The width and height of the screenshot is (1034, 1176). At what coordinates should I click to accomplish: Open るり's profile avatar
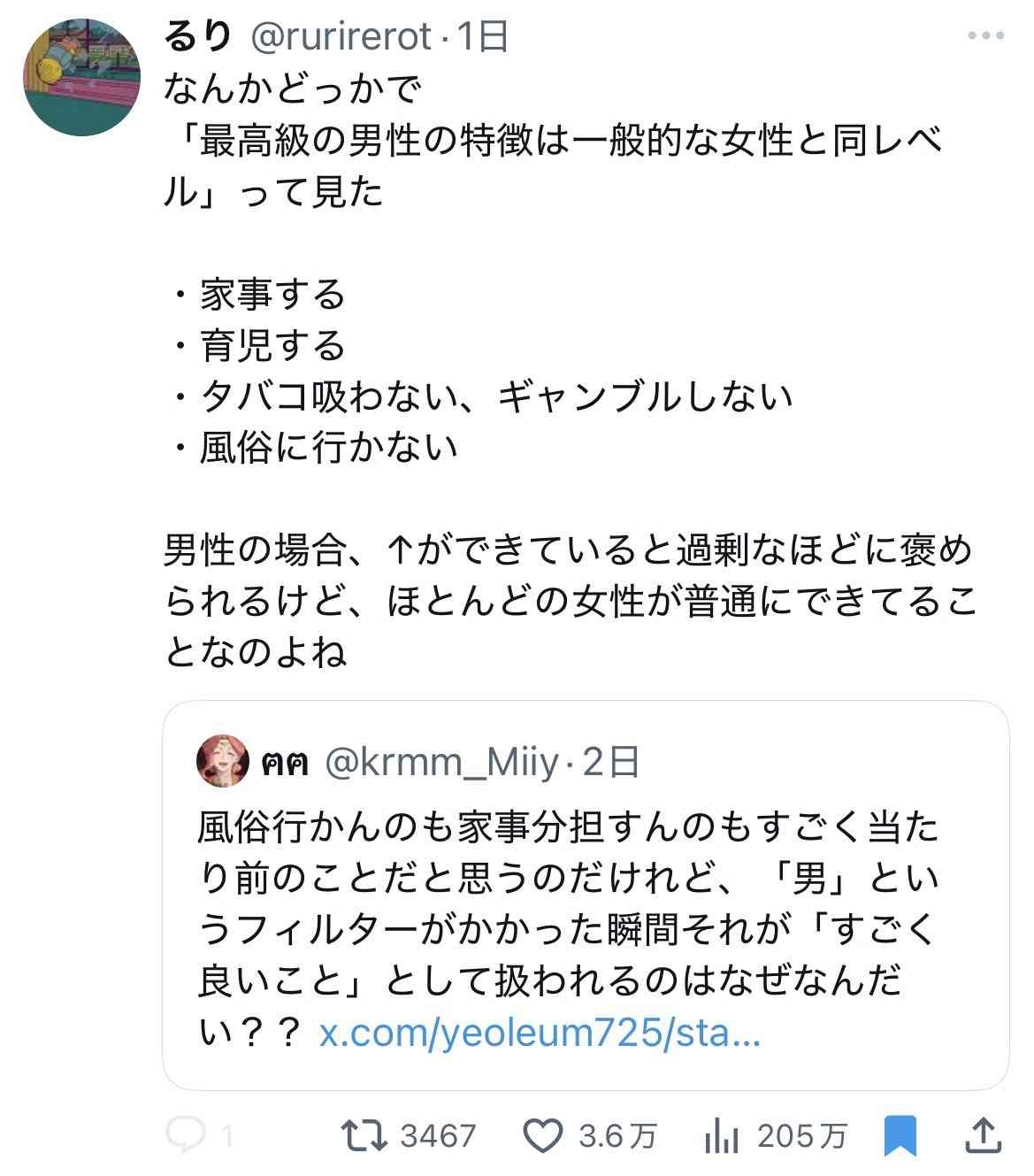(81, 78)
